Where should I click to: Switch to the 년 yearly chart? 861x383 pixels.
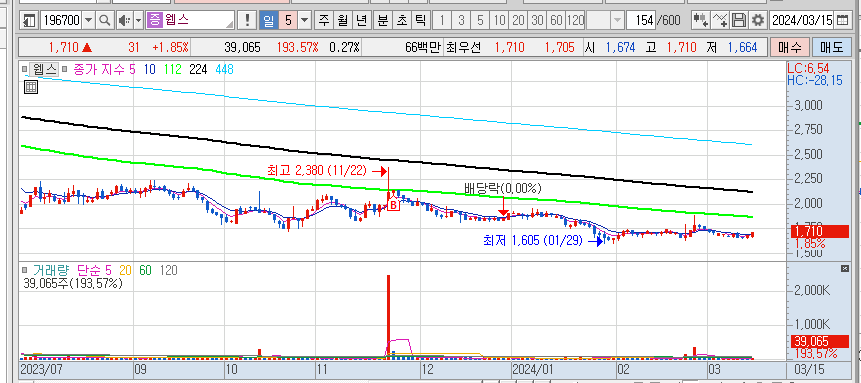pos(361,21)
